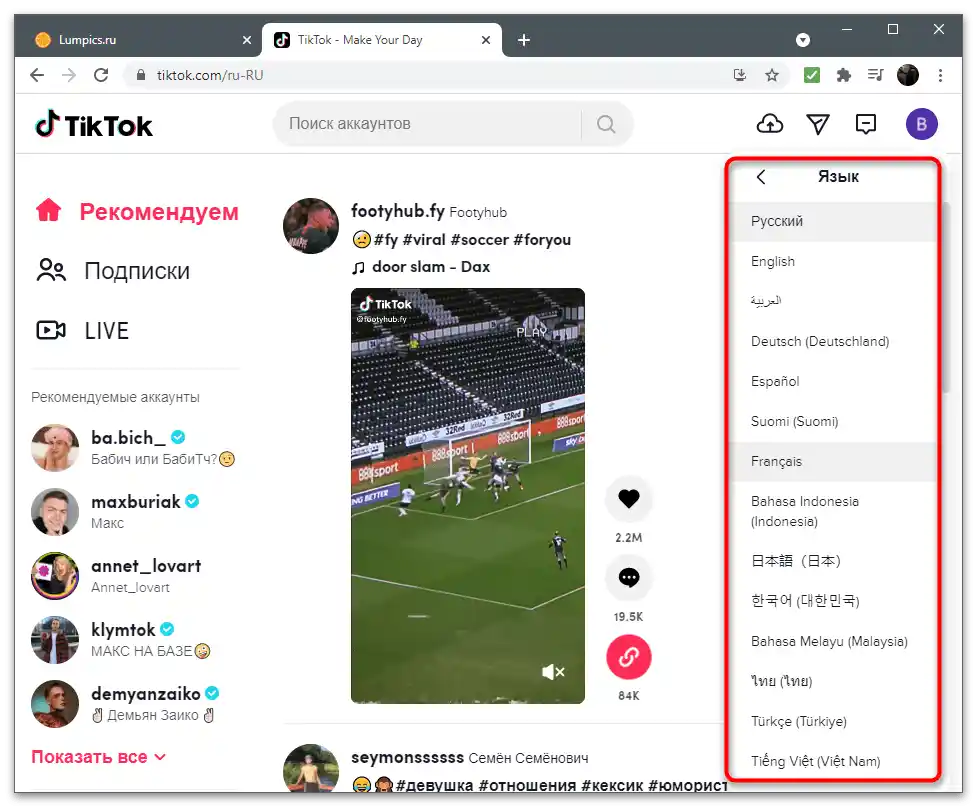Like the footyhub.fy video with heart
977x807 pixels.
point(629,499)
